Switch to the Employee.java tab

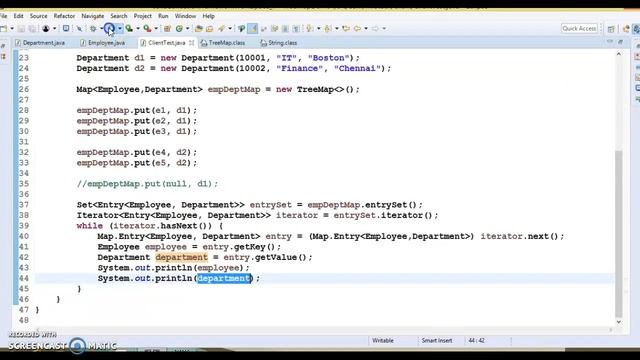103,42
